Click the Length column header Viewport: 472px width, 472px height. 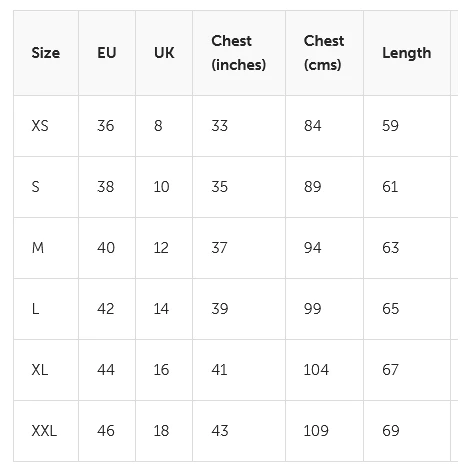407,53
